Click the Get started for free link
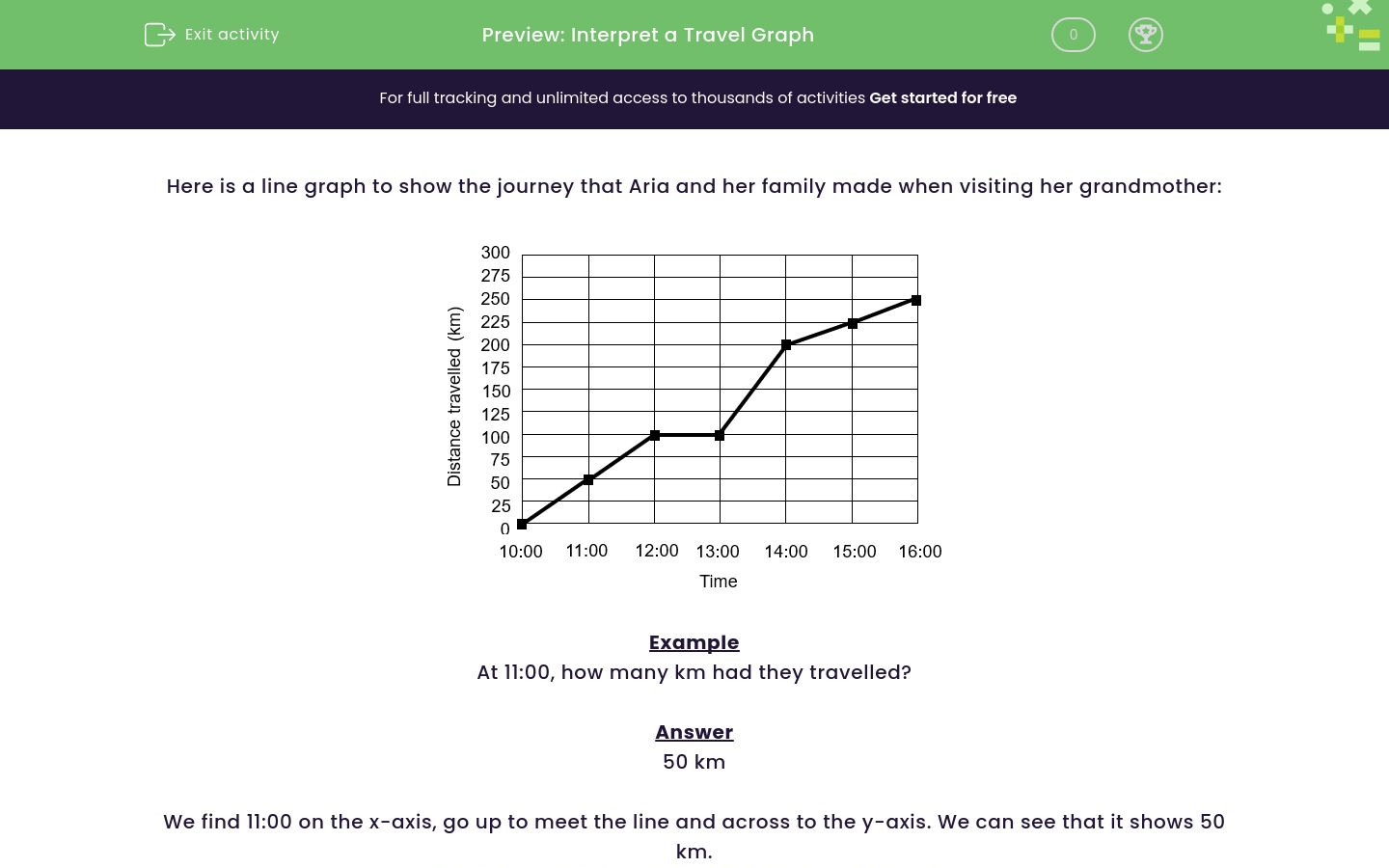This screenshot has width=1389, height=868. point(942,97)
